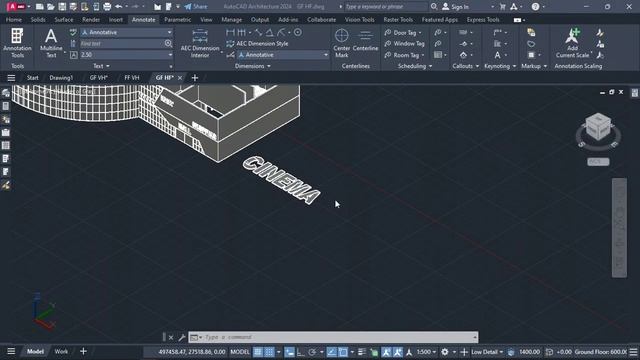This screenshot has height=360, width=640.
Task: Switch to the Home ribbon tab
Action: point(13,20)
